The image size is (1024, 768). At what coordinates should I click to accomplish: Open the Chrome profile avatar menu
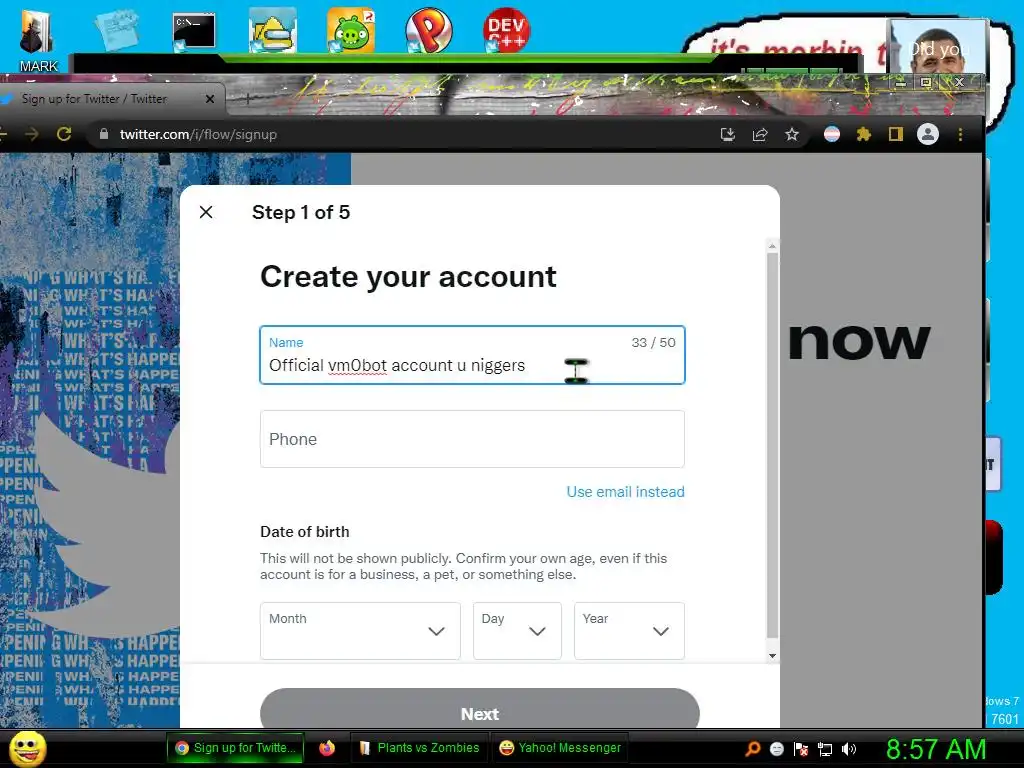927,135
